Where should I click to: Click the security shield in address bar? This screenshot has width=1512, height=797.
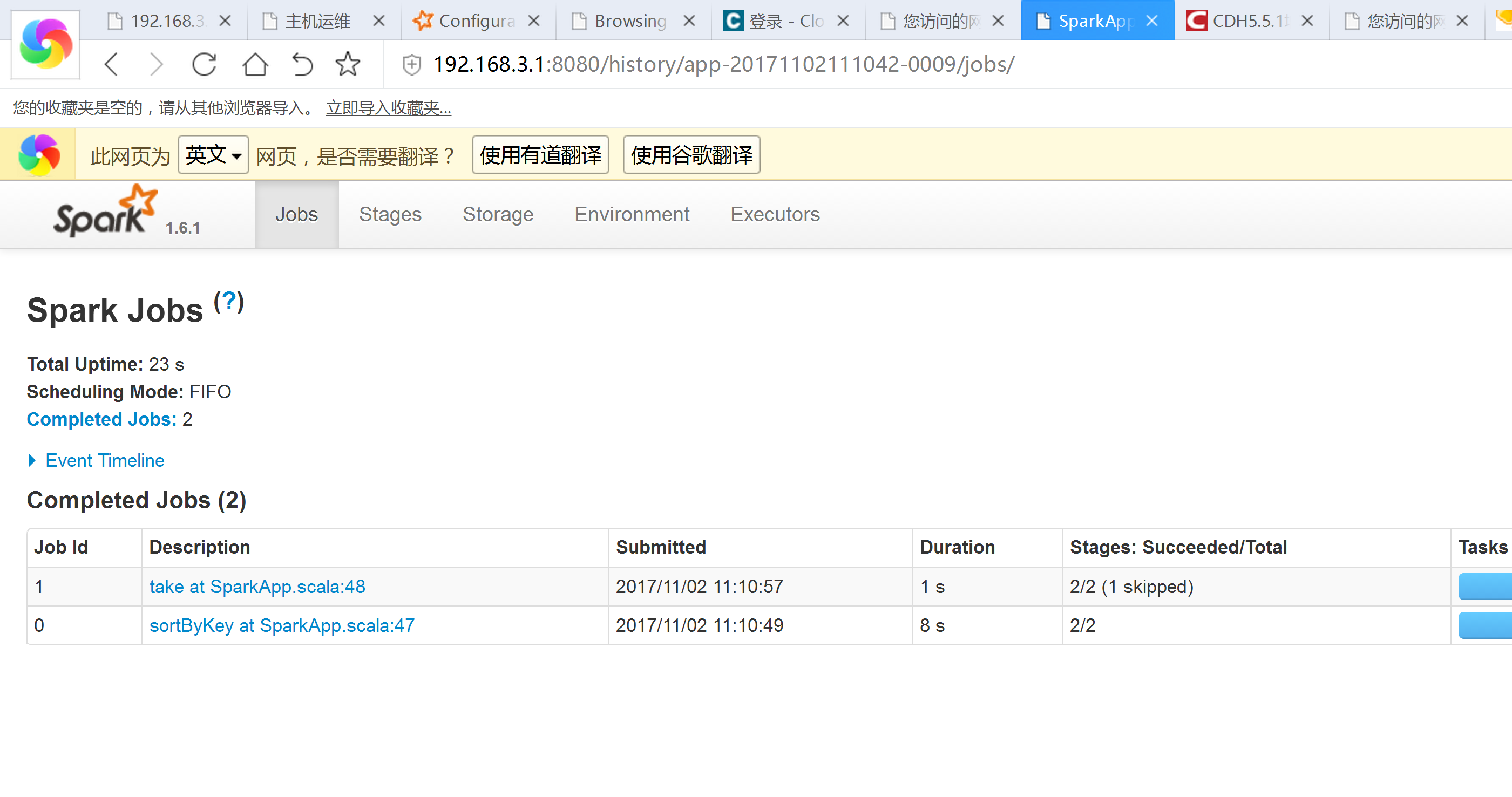tap(412, 65)
